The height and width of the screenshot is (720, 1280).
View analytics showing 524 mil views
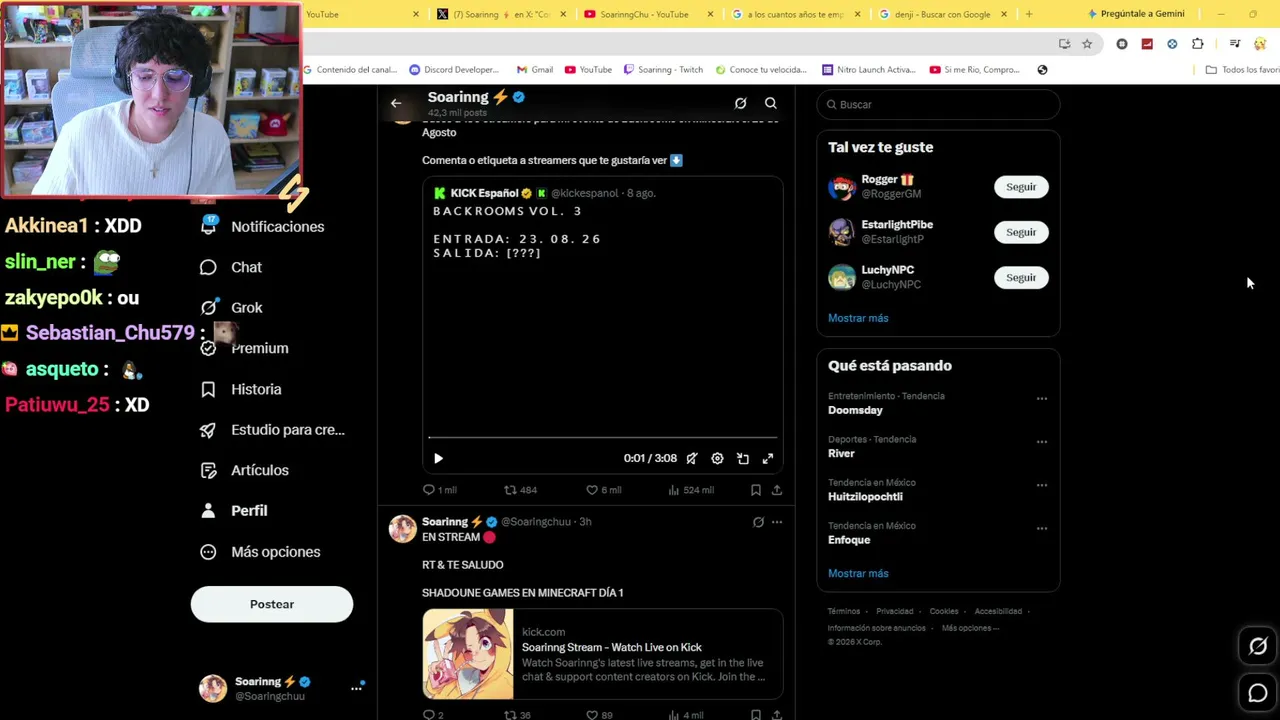point(690,490)
